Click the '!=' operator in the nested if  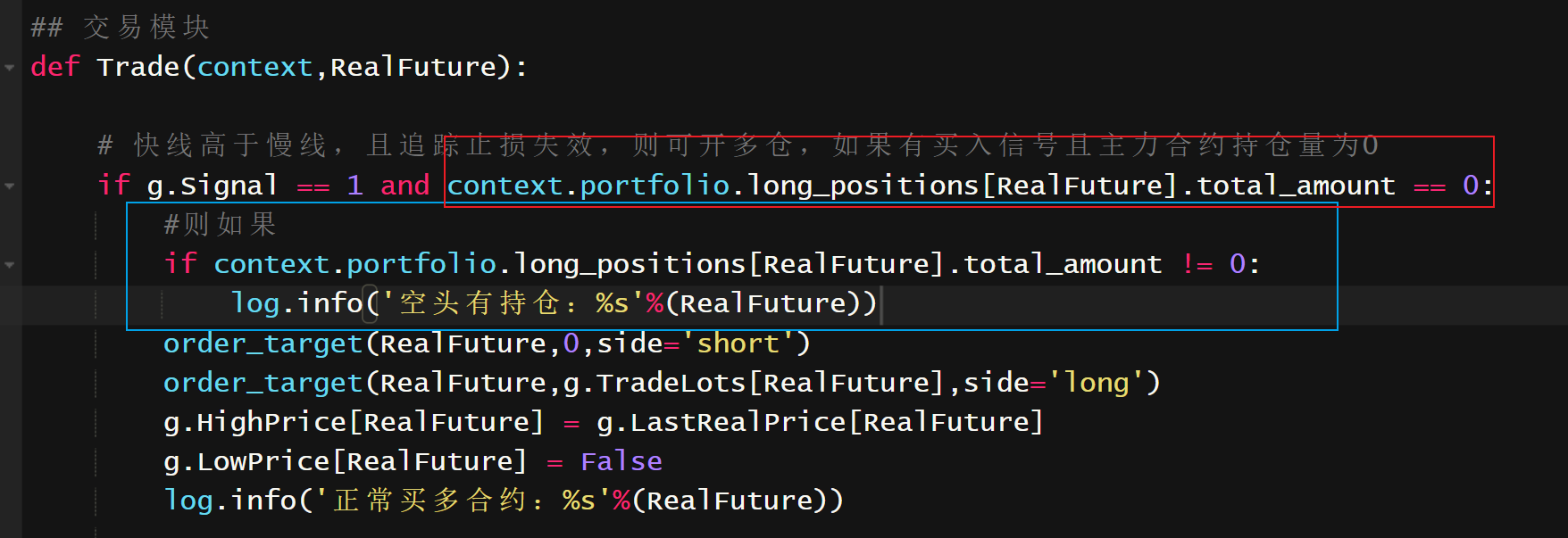(1197, 264)
